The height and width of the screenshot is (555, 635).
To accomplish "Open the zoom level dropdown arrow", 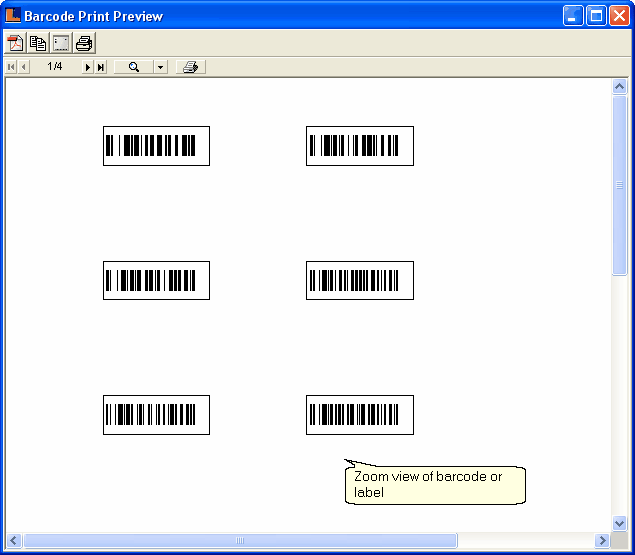I will [x=161, y=67].
